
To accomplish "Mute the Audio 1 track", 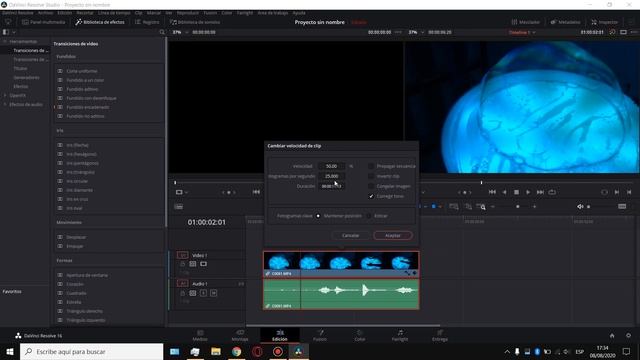I will click(213, 293).
